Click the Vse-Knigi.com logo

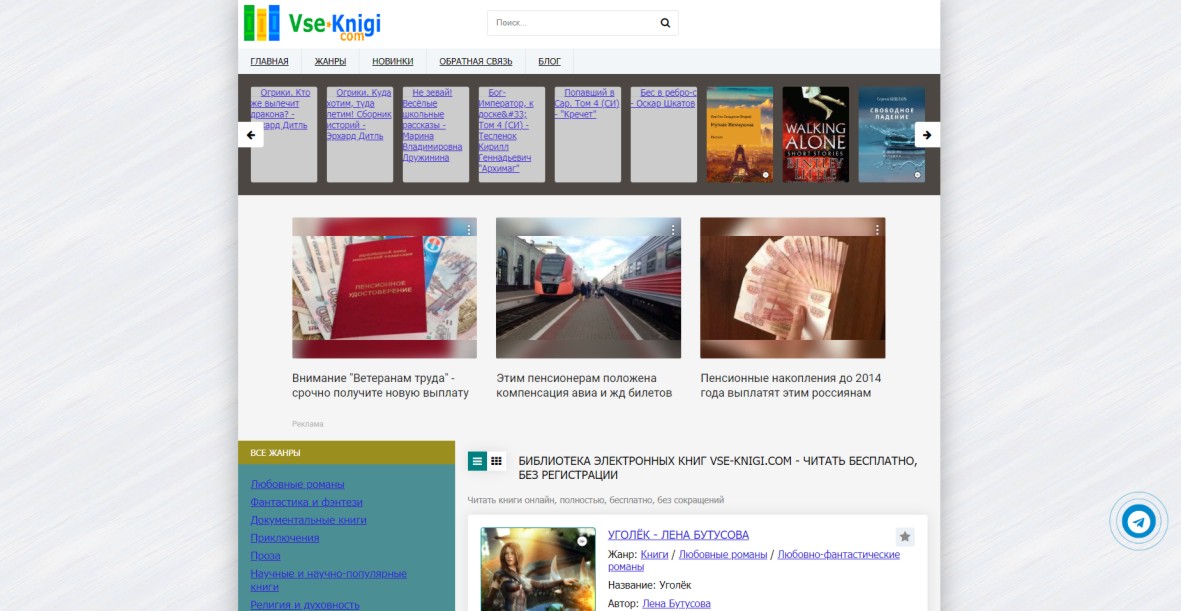(x=312, y=23)
